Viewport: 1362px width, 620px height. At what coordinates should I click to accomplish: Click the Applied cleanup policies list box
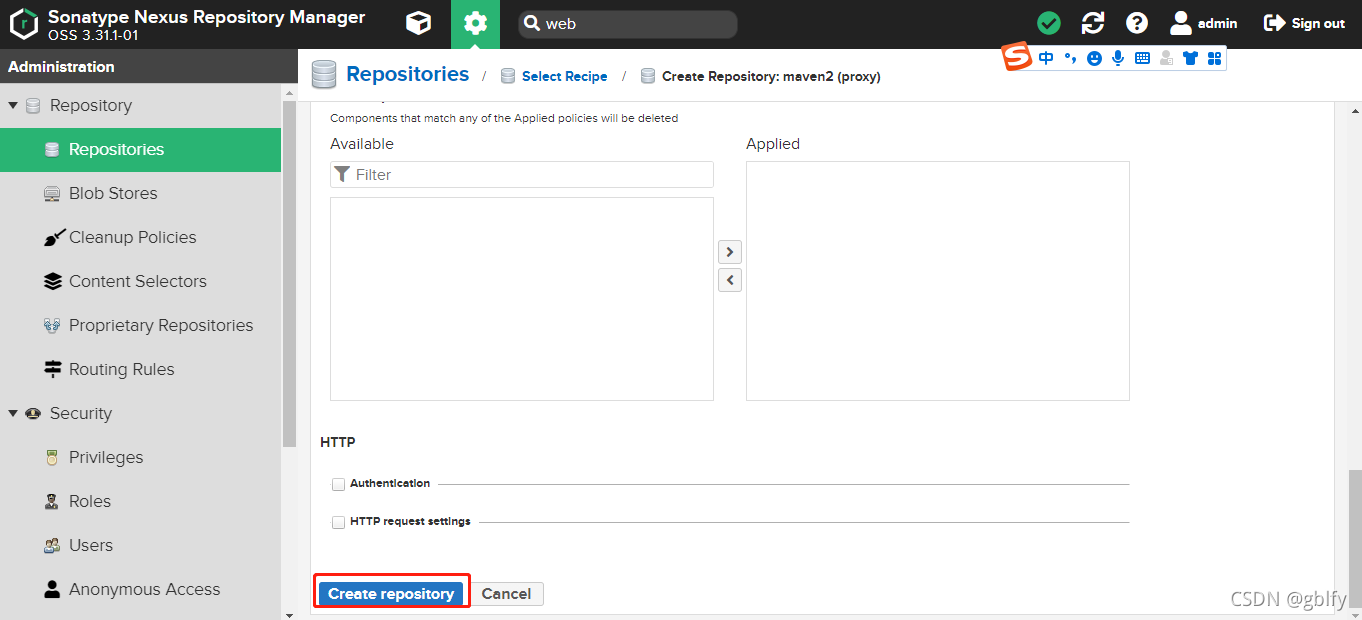[x=938, y=281]
